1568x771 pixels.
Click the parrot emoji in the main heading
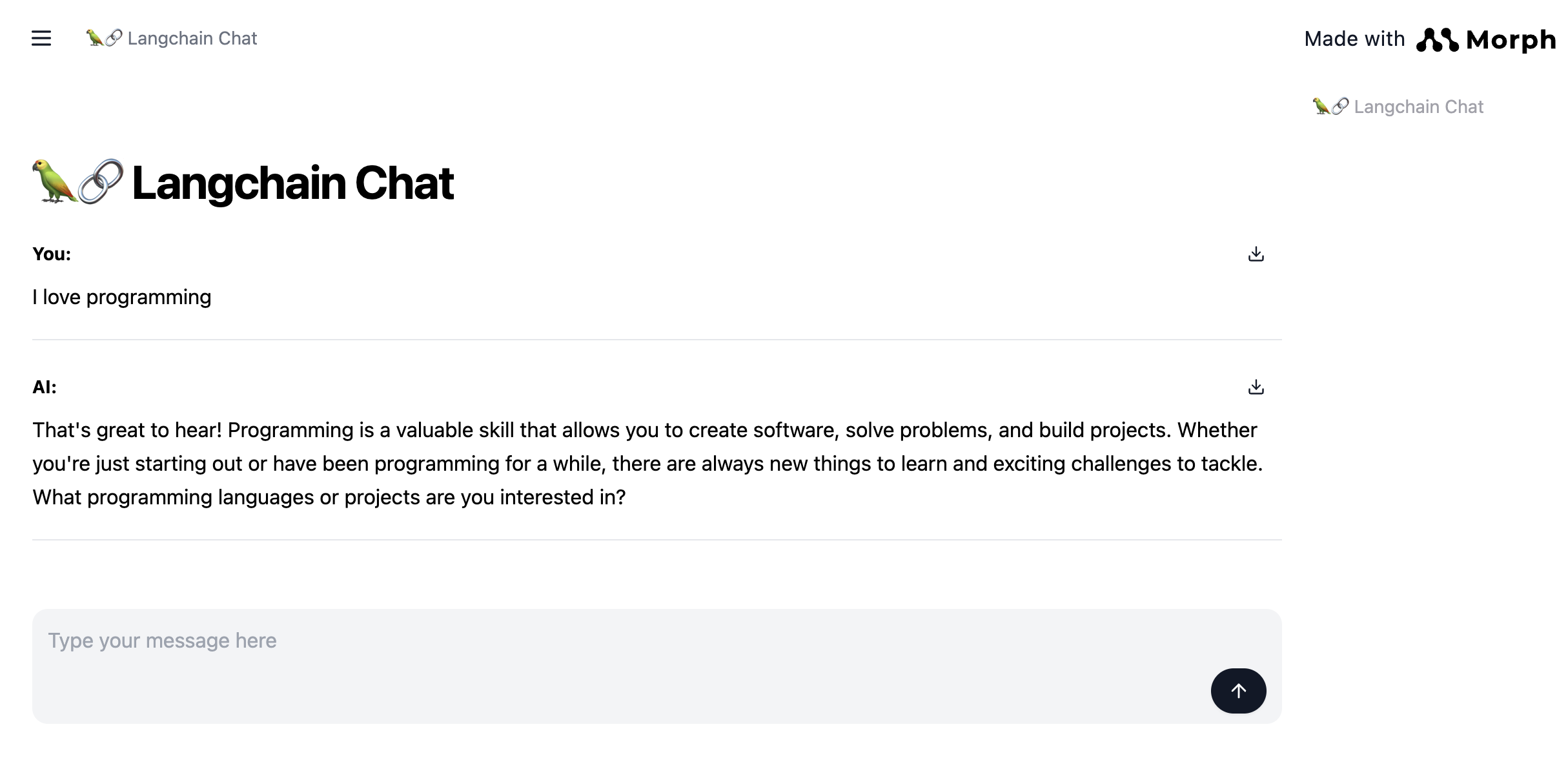[54, 181]
